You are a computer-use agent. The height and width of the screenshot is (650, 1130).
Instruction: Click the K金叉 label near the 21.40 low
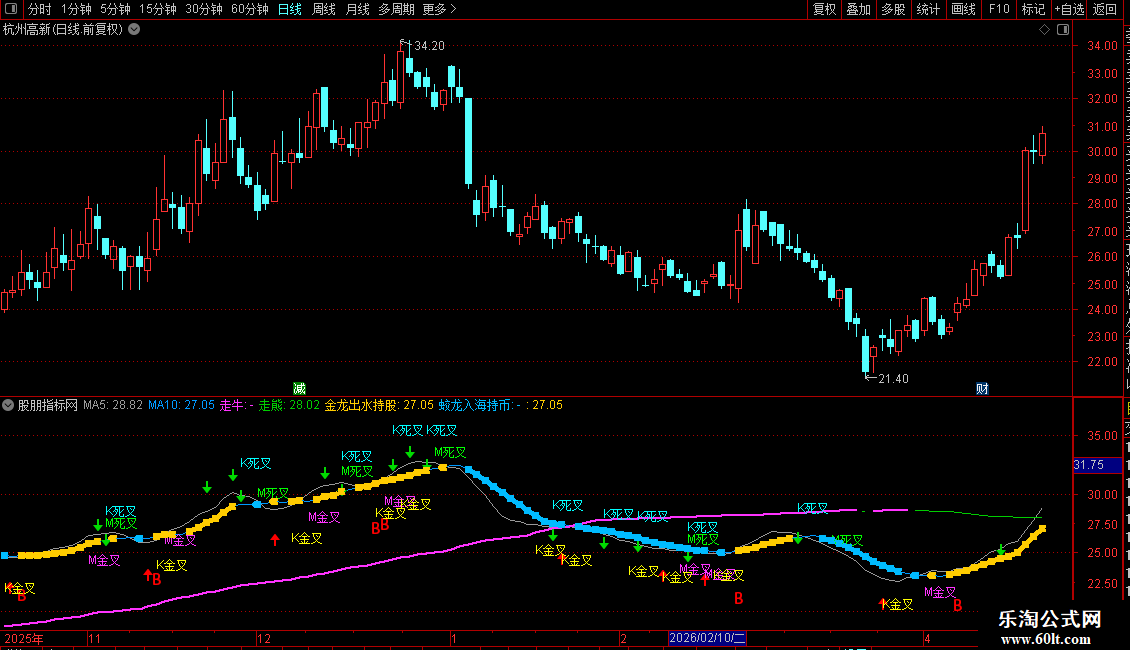pos(898,605)
